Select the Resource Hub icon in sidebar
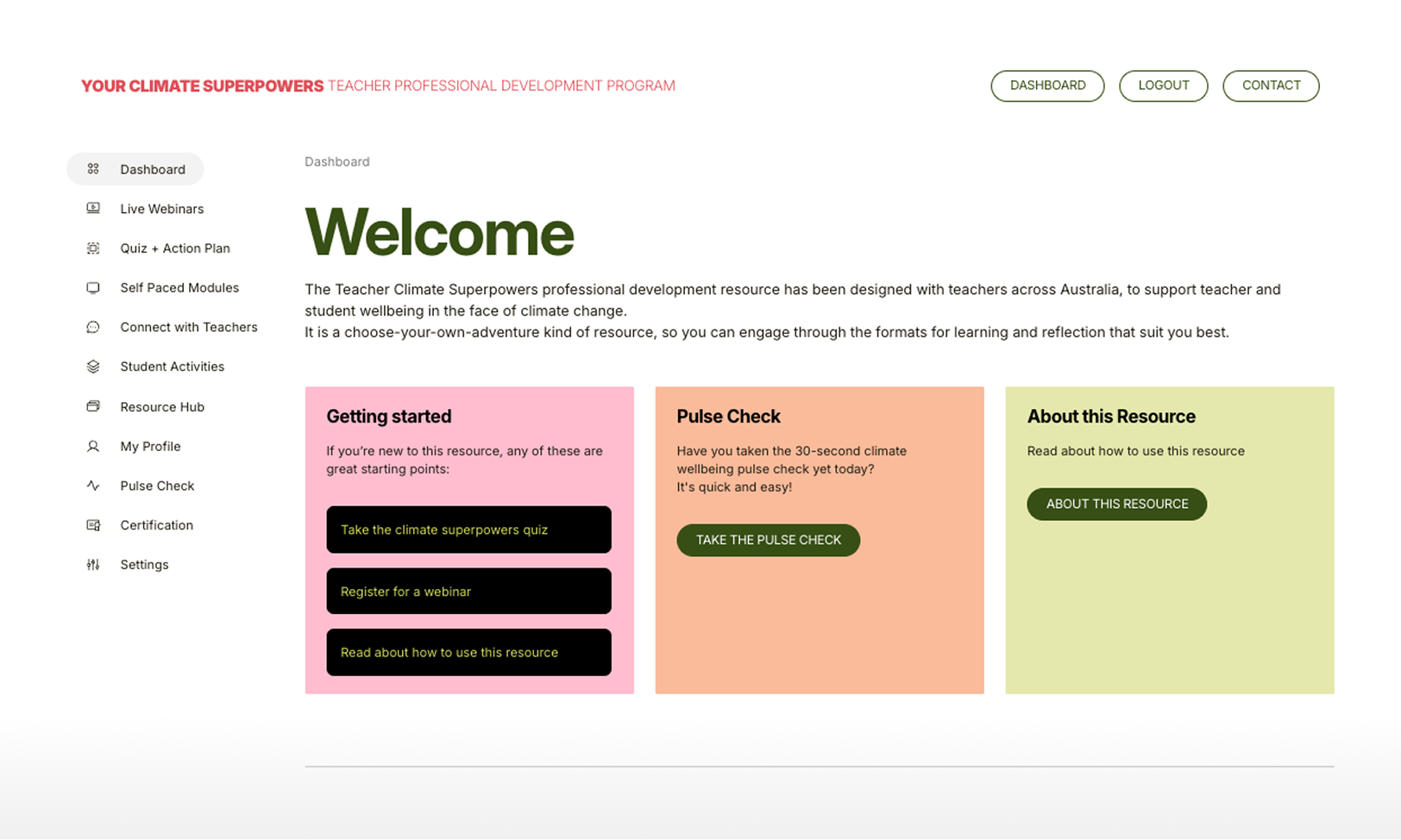Image resolution: width=1401 pixels, height=840 pixels. click(x=92, y=406)
